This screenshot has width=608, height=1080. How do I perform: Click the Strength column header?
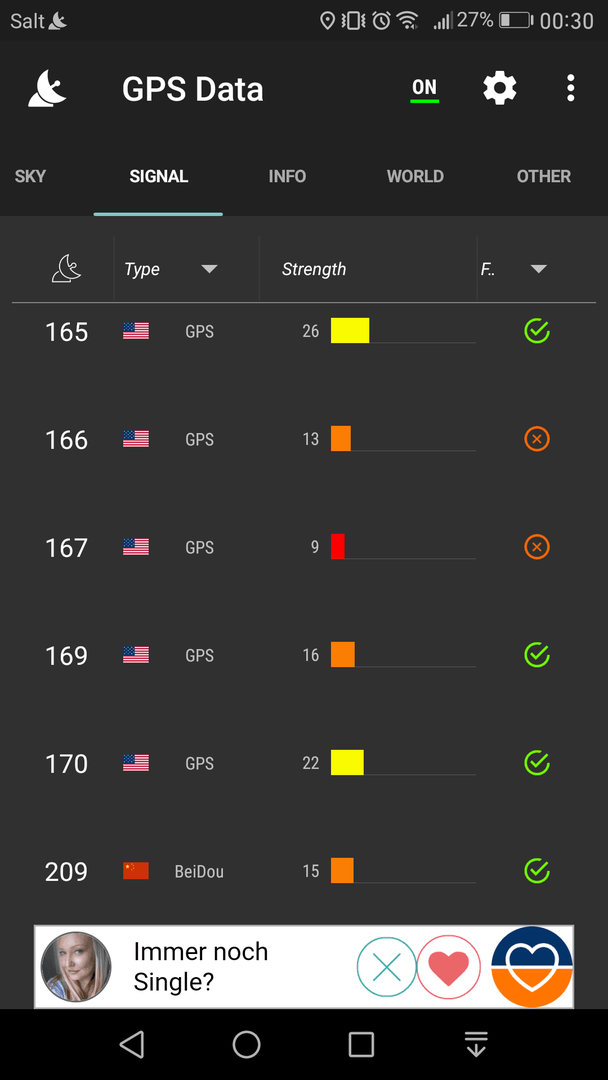point(313,269)
